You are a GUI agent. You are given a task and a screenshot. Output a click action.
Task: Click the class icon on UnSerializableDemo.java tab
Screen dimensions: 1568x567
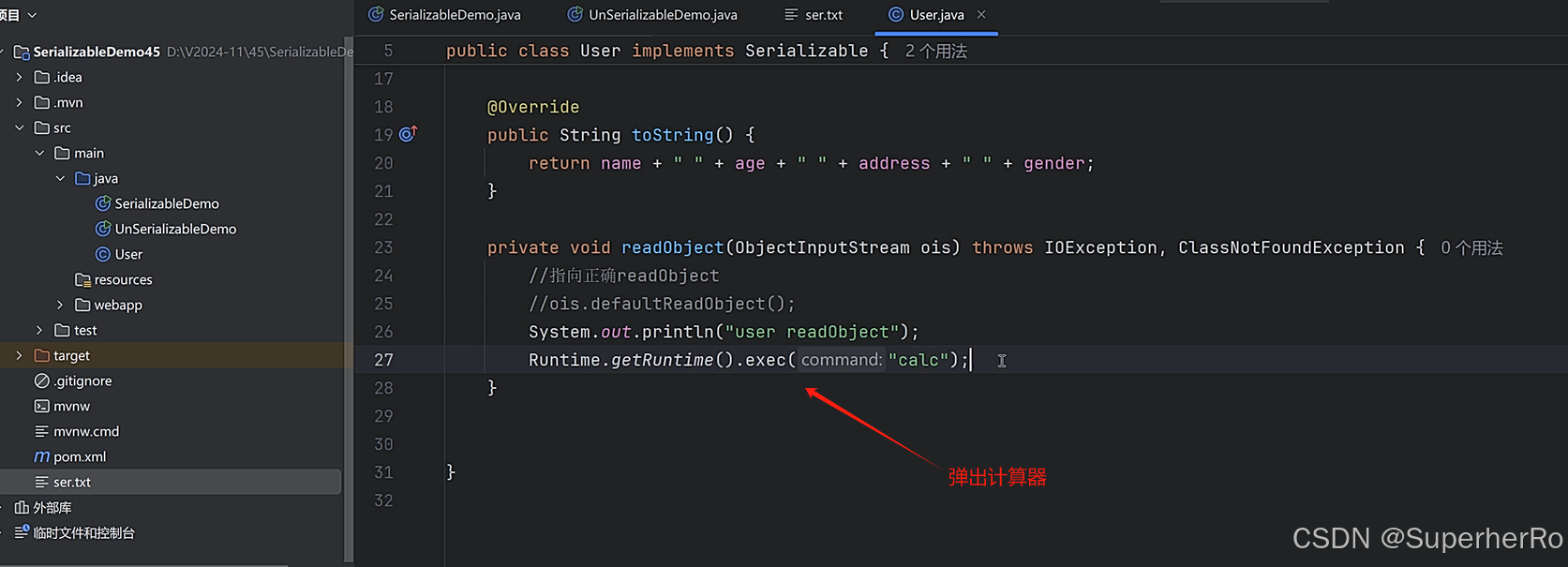point(575,15)
